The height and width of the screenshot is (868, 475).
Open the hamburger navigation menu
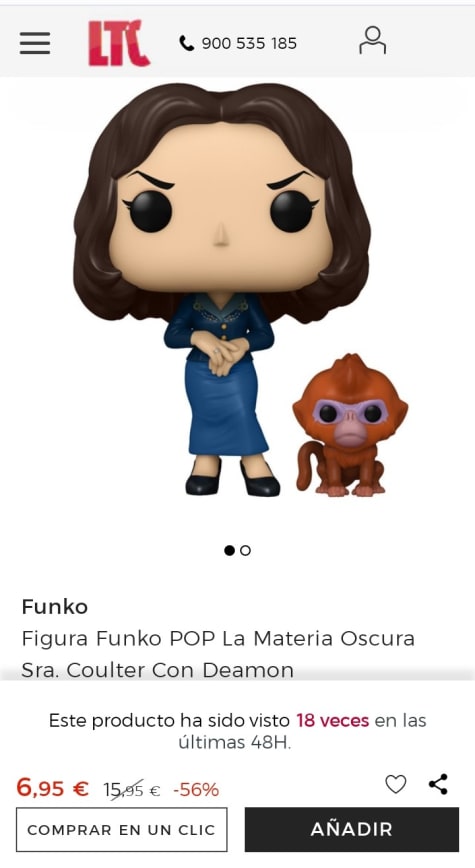coord(35,43)
